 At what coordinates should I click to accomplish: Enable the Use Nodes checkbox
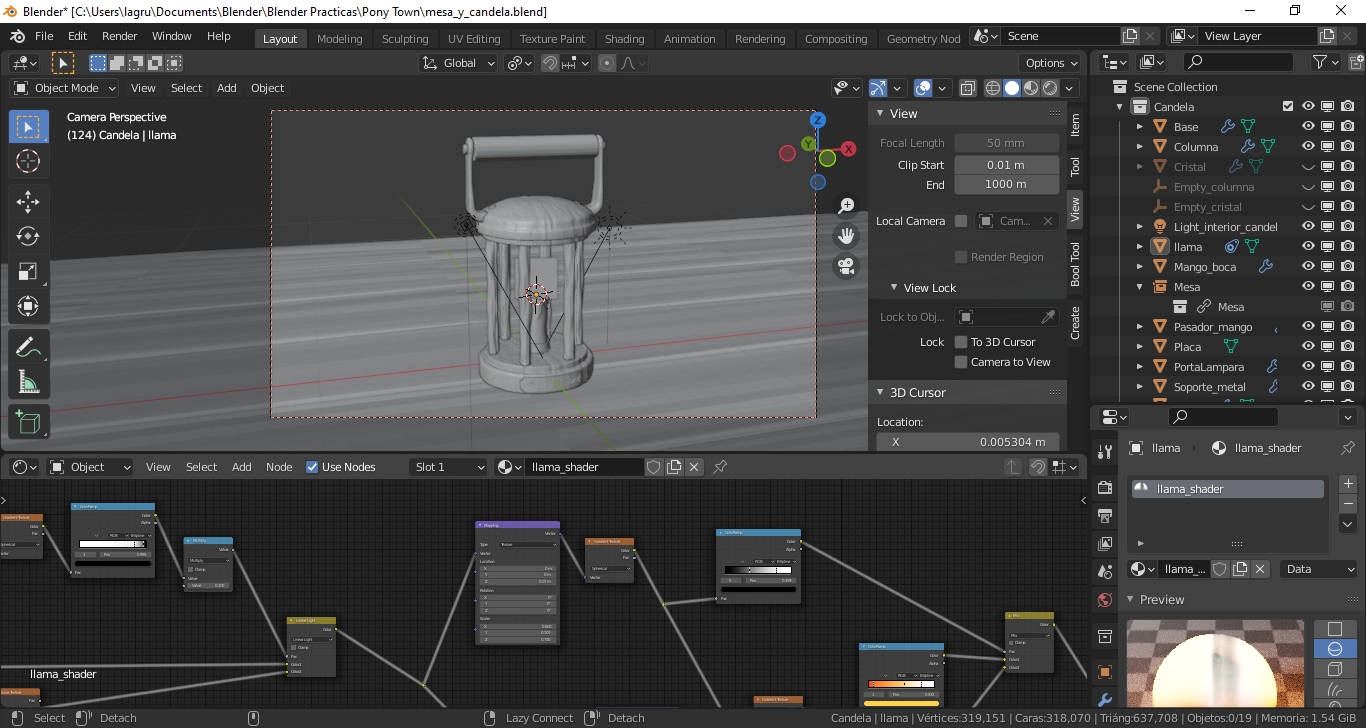click(312, 467)
